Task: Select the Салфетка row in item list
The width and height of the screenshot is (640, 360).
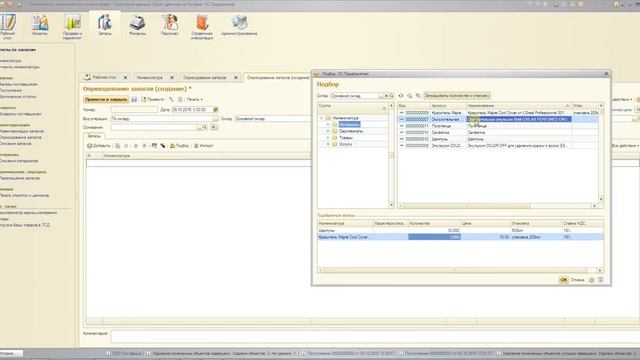Action: click(x=498, y=132)
